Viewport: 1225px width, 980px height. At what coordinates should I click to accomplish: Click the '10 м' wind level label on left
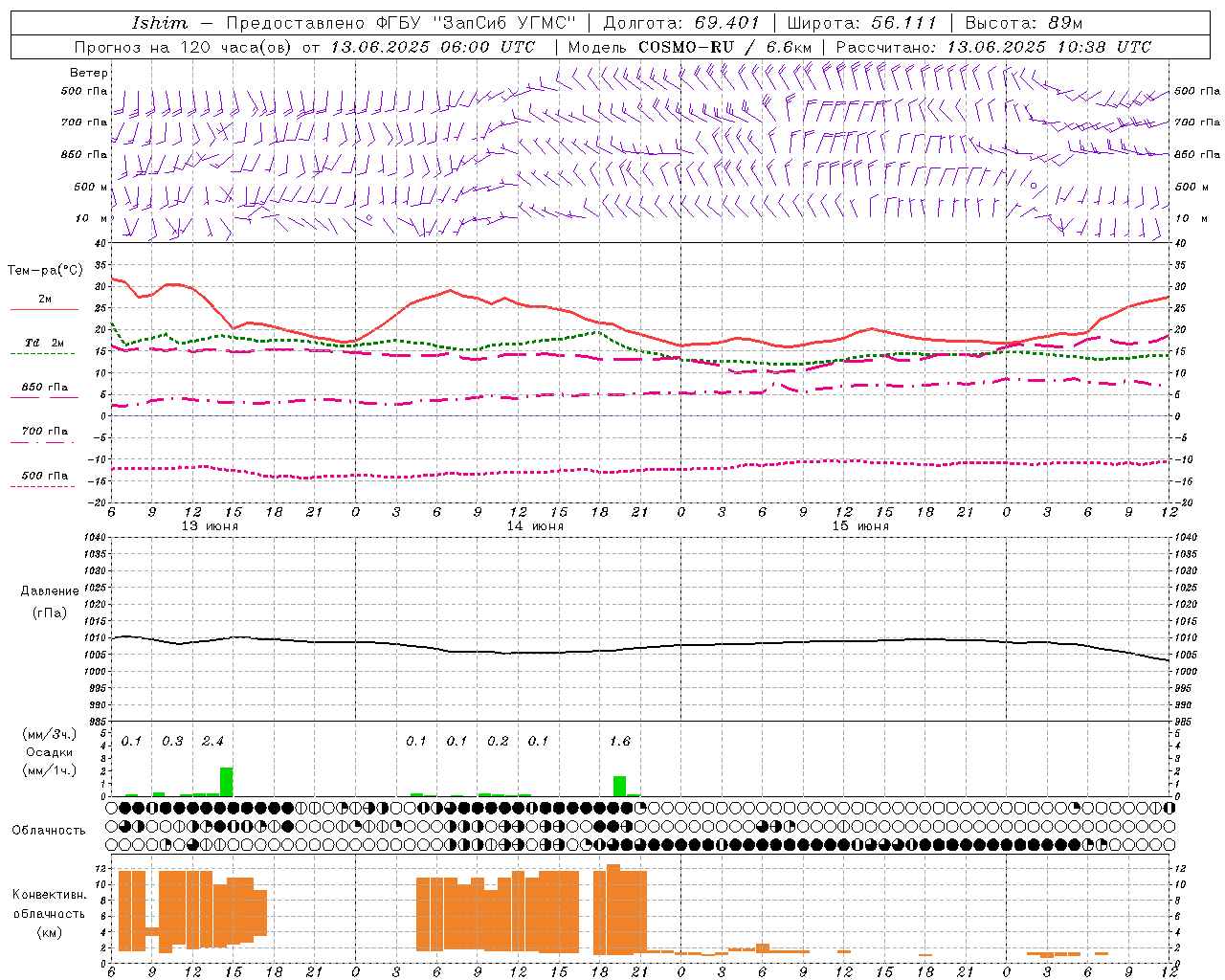click(92, 218)
